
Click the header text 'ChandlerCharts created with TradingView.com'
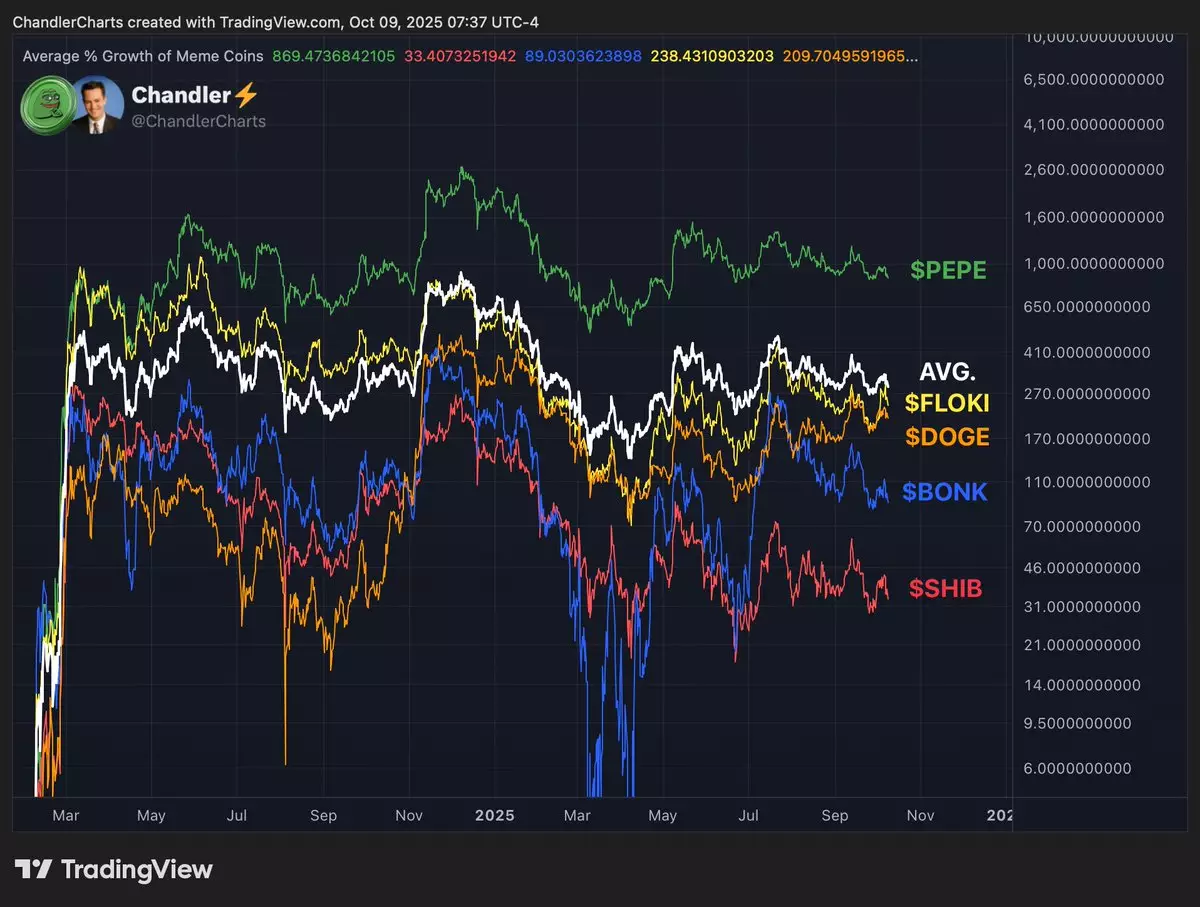tap(177, 22)
